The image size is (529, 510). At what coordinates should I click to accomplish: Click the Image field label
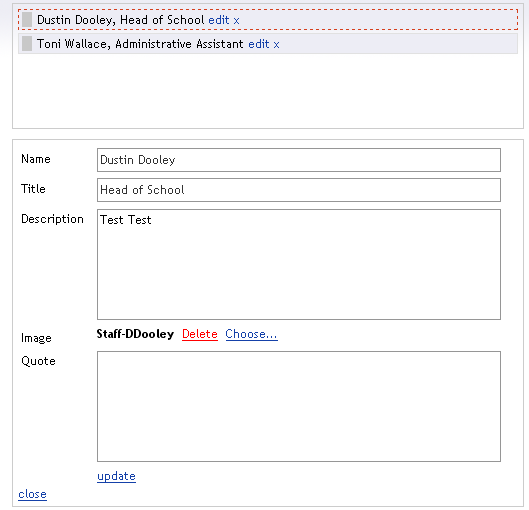(36, 338)
